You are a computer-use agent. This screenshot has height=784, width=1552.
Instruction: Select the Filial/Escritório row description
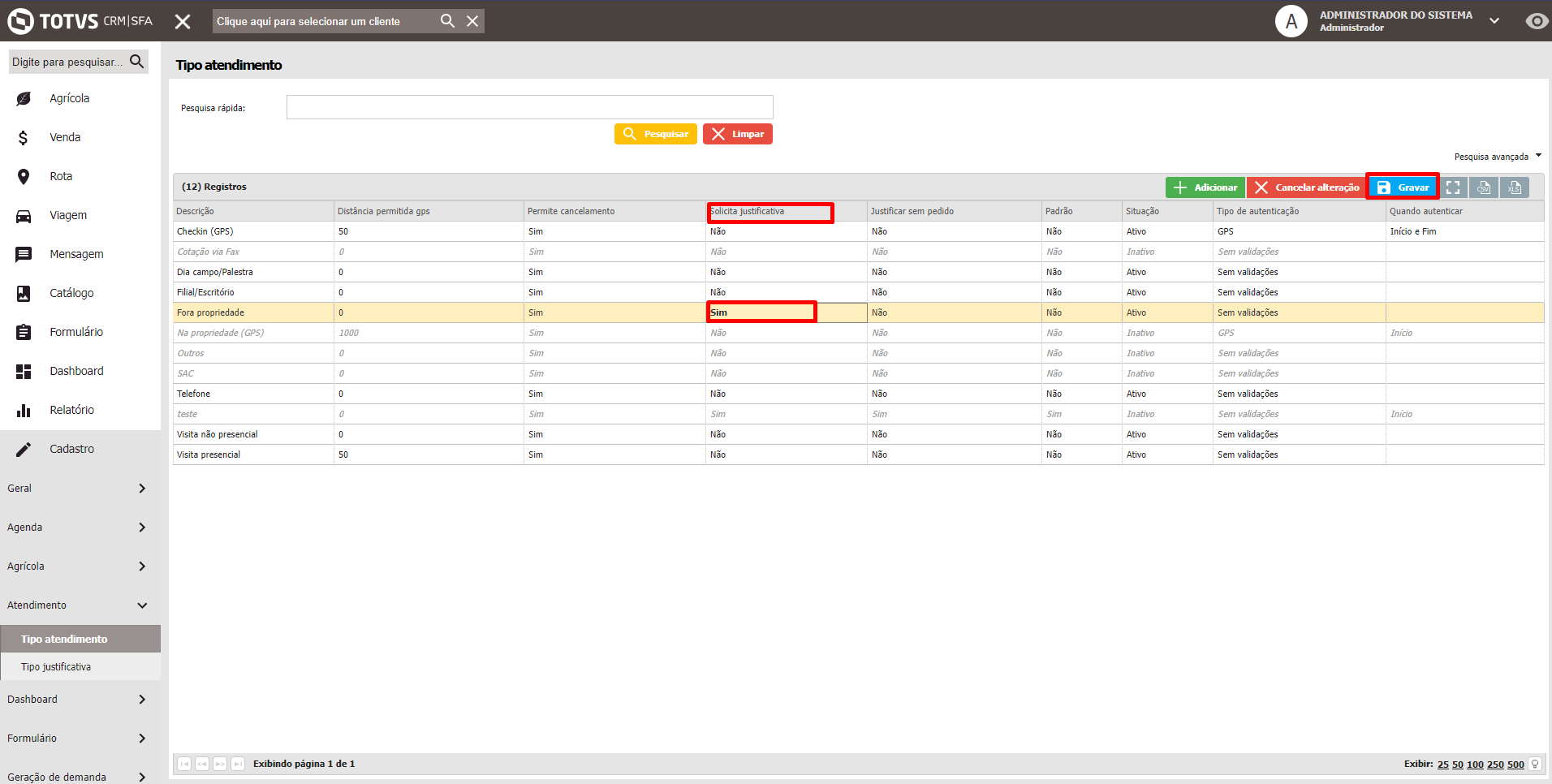[x=205, y=292]
